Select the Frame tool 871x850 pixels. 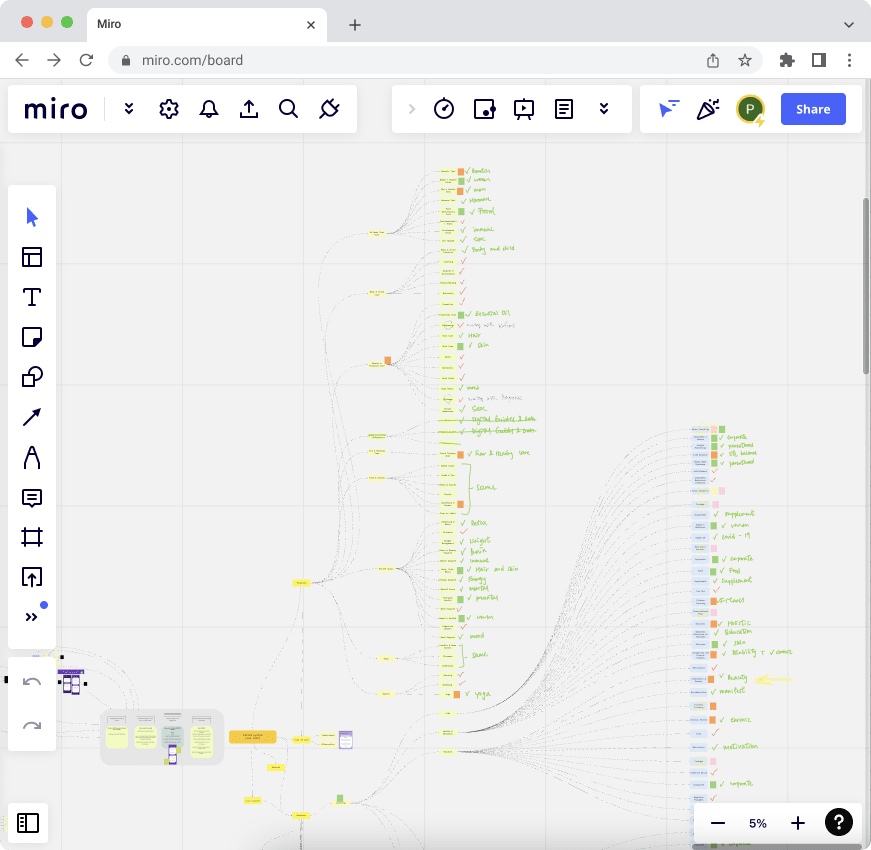(x=32, y=537)
